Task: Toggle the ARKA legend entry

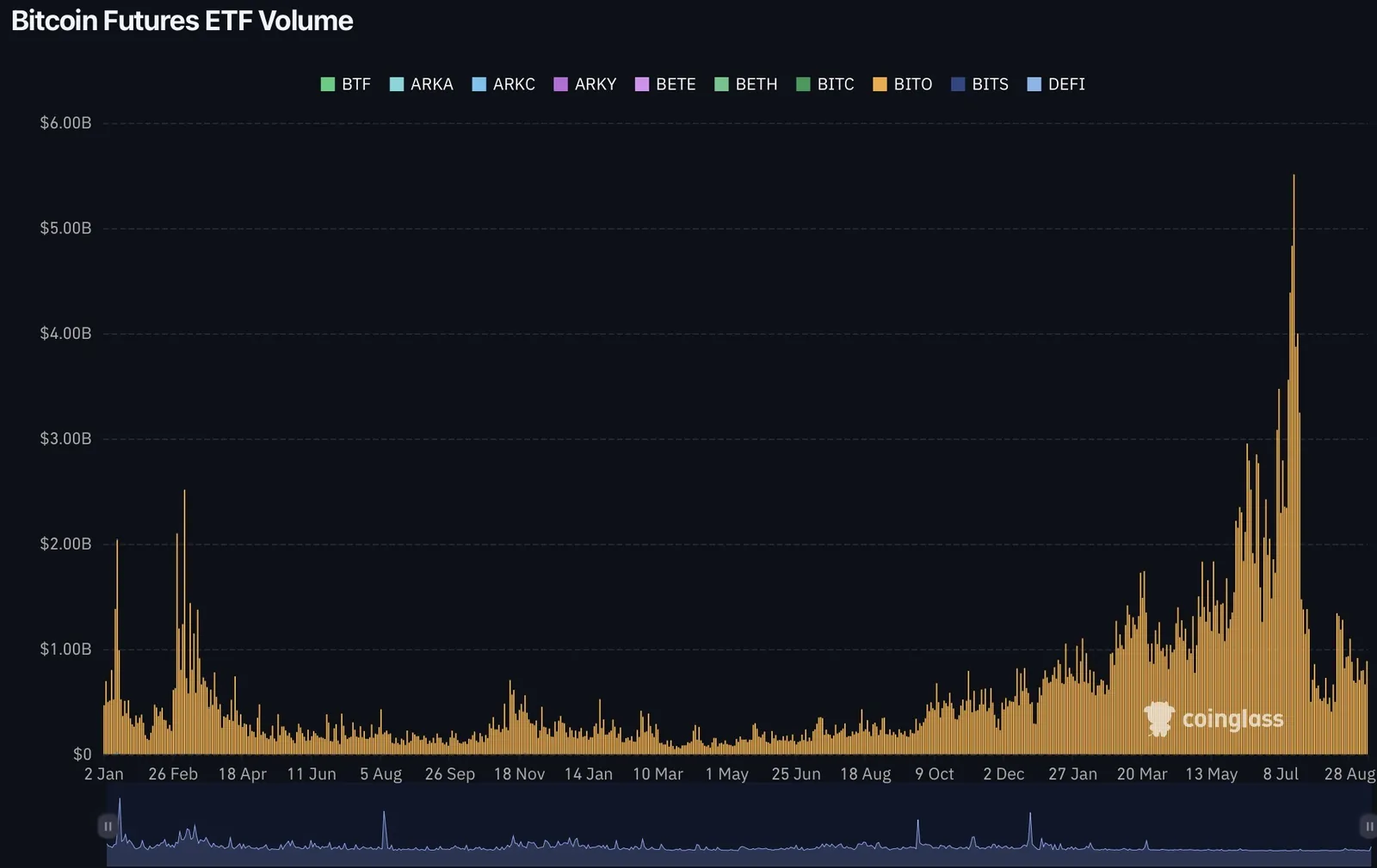Action: pos(421,84)
